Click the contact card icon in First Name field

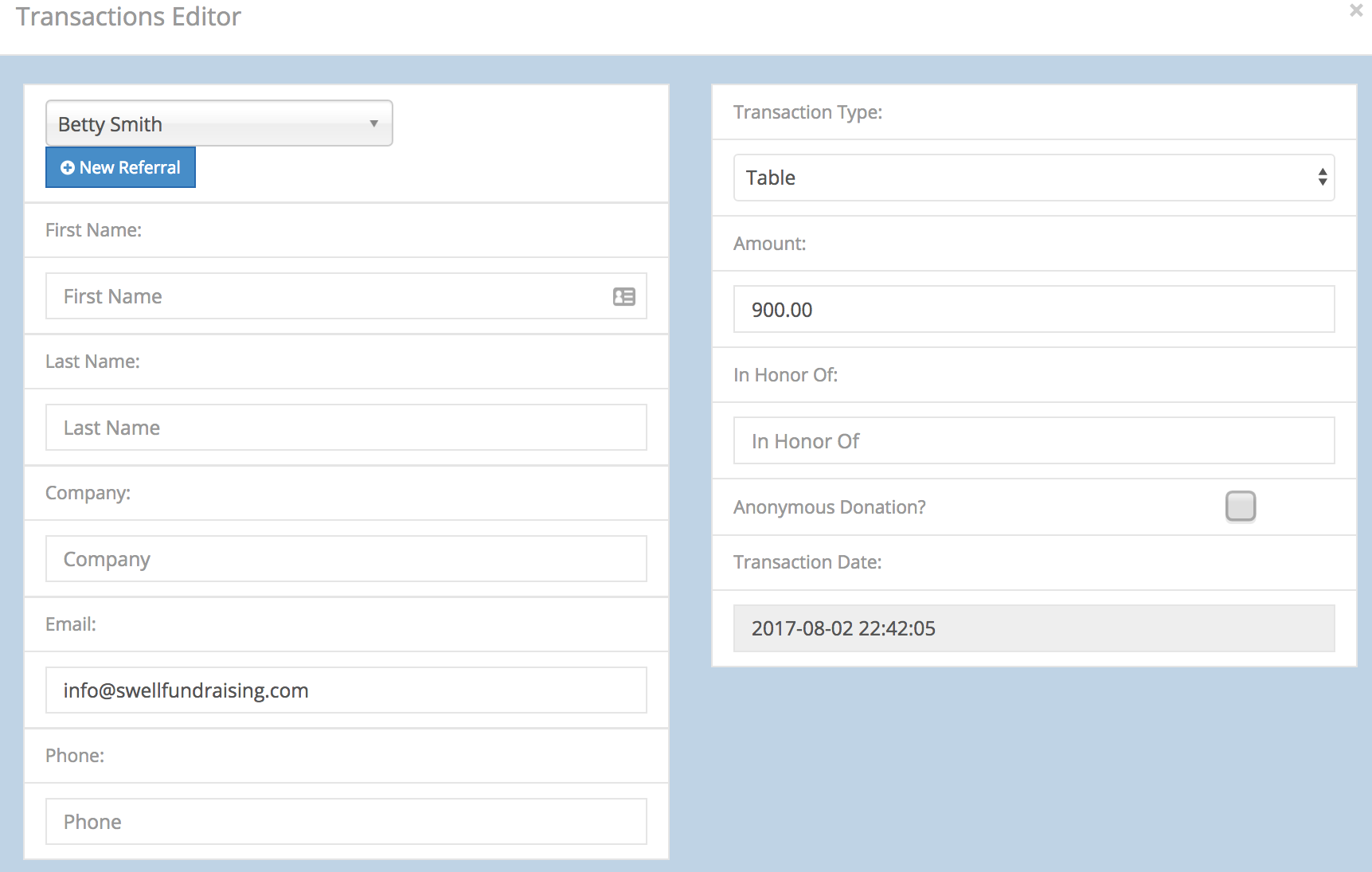[x=623, y=297]
